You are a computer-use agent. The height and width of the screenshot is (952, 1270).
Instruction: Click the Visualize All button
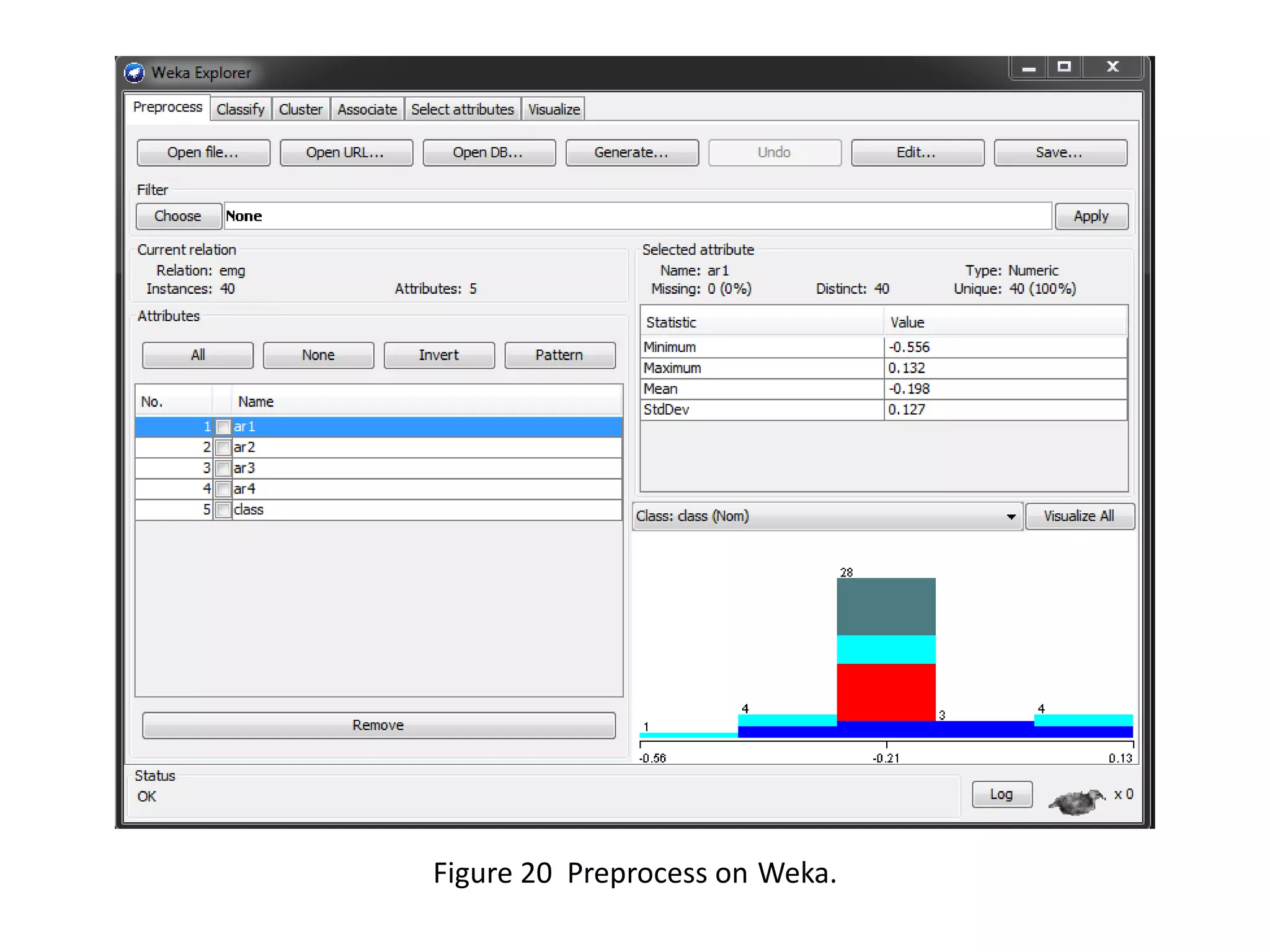1080,516
